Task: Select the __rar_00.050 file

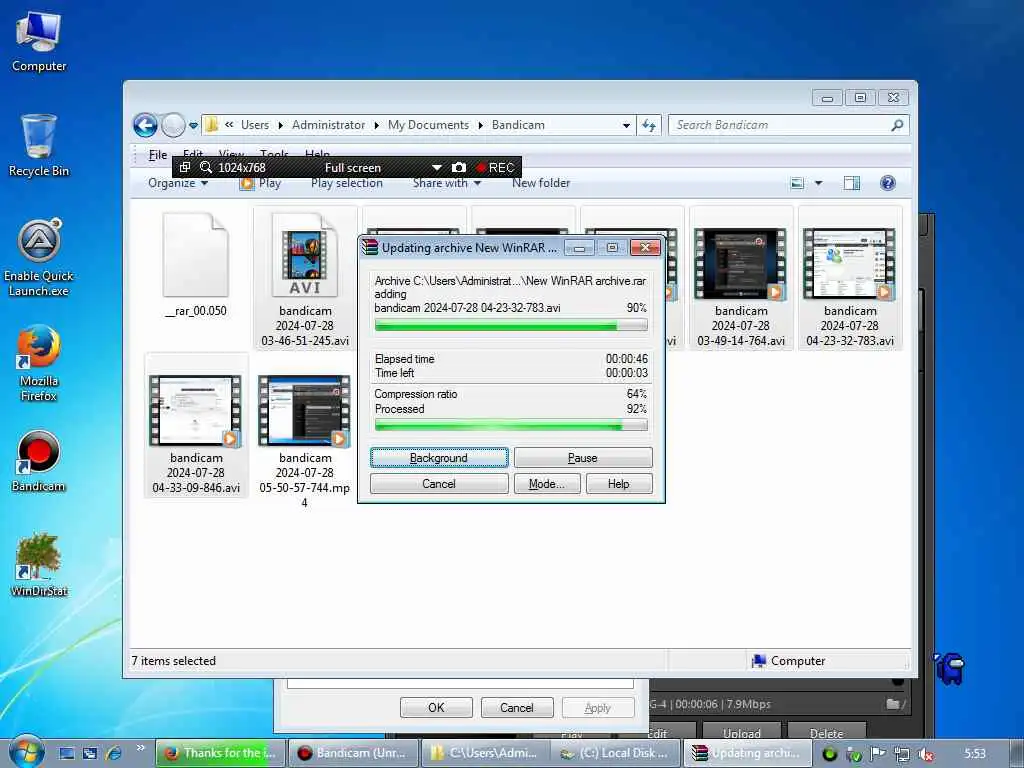Action: 196,264
